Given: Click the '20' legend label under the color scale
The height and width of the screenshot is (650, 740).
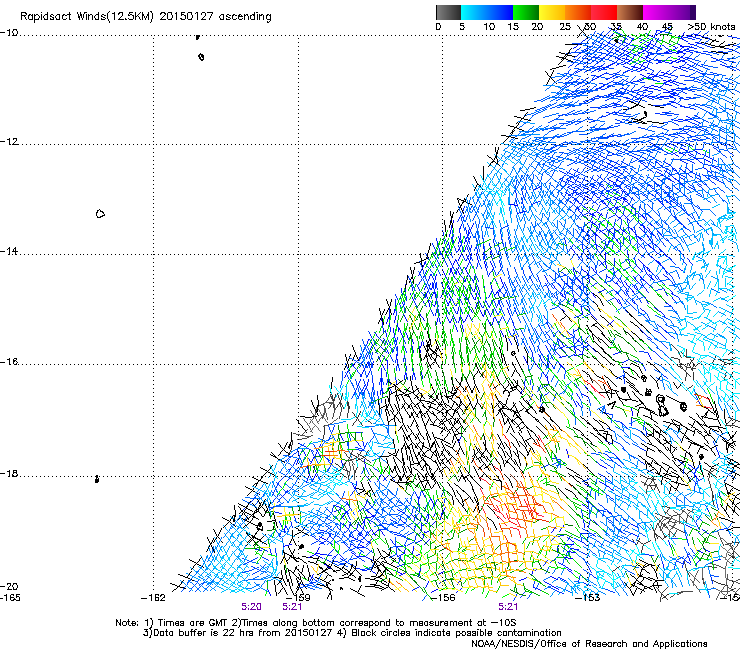Looking at the screenshot, I should coord(537,27).
